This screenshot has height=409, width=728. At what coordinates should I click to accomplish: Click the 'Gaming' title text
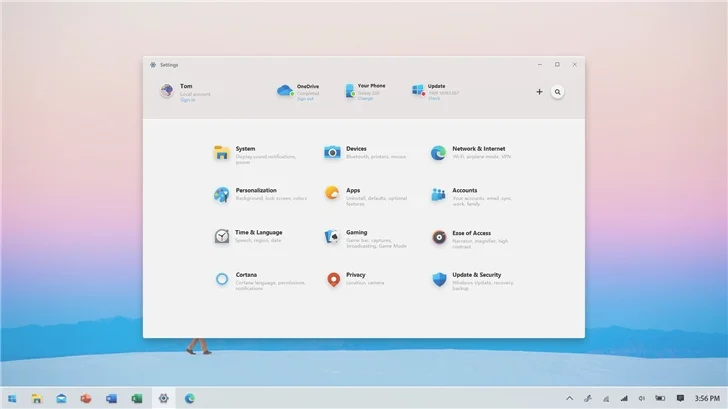[357, 232]
